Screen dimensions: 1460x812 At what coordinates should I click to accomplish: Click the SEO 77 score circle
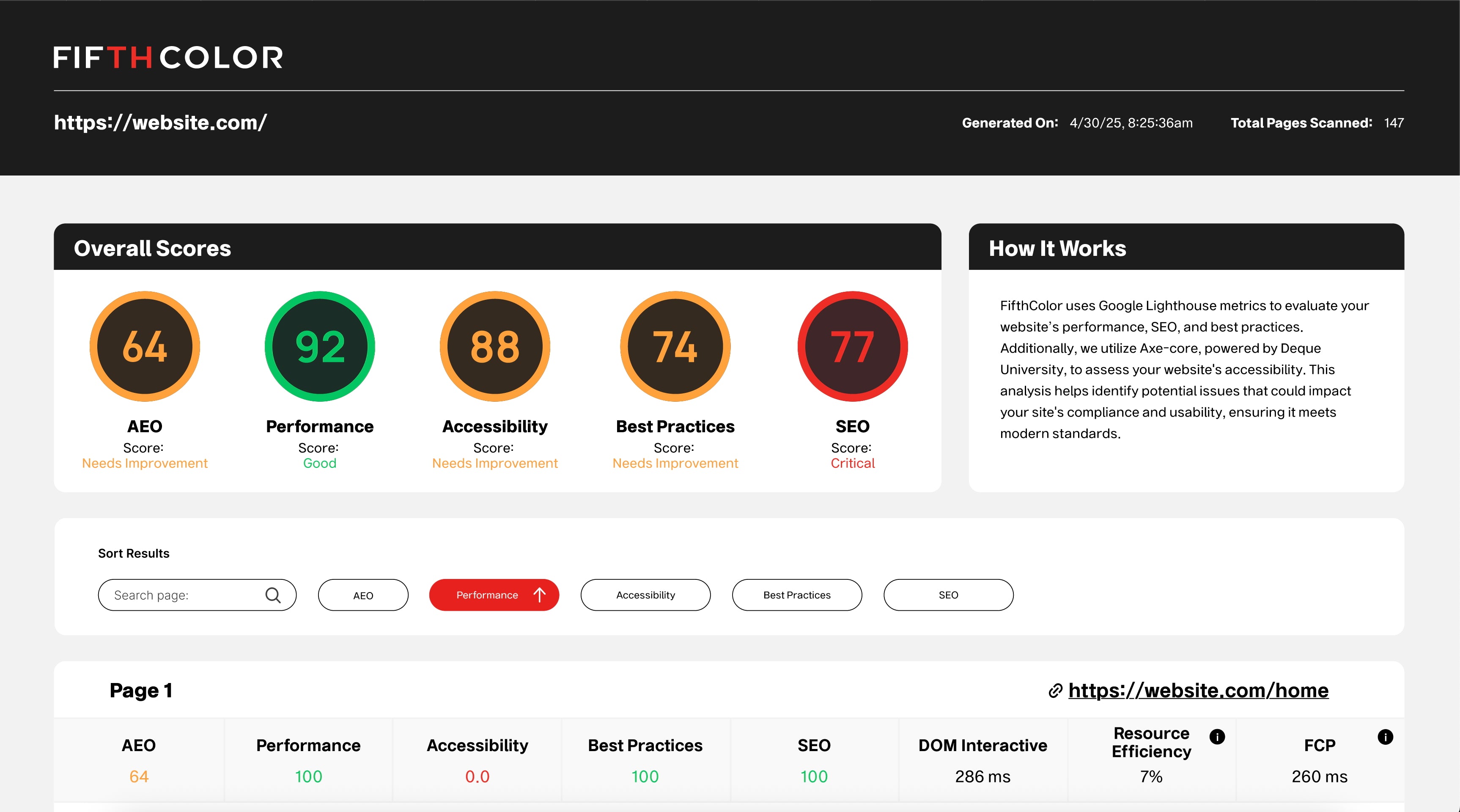coord(852,346)
